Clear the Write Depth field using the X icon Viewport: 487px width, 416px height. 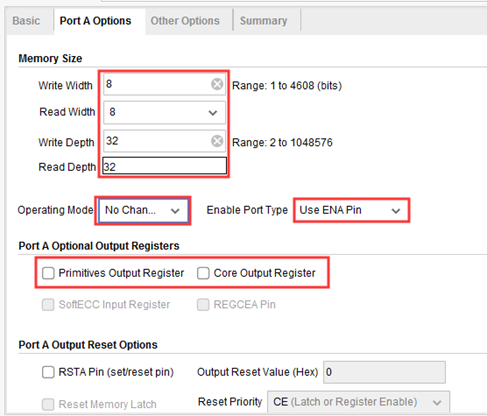click(217, 141)
